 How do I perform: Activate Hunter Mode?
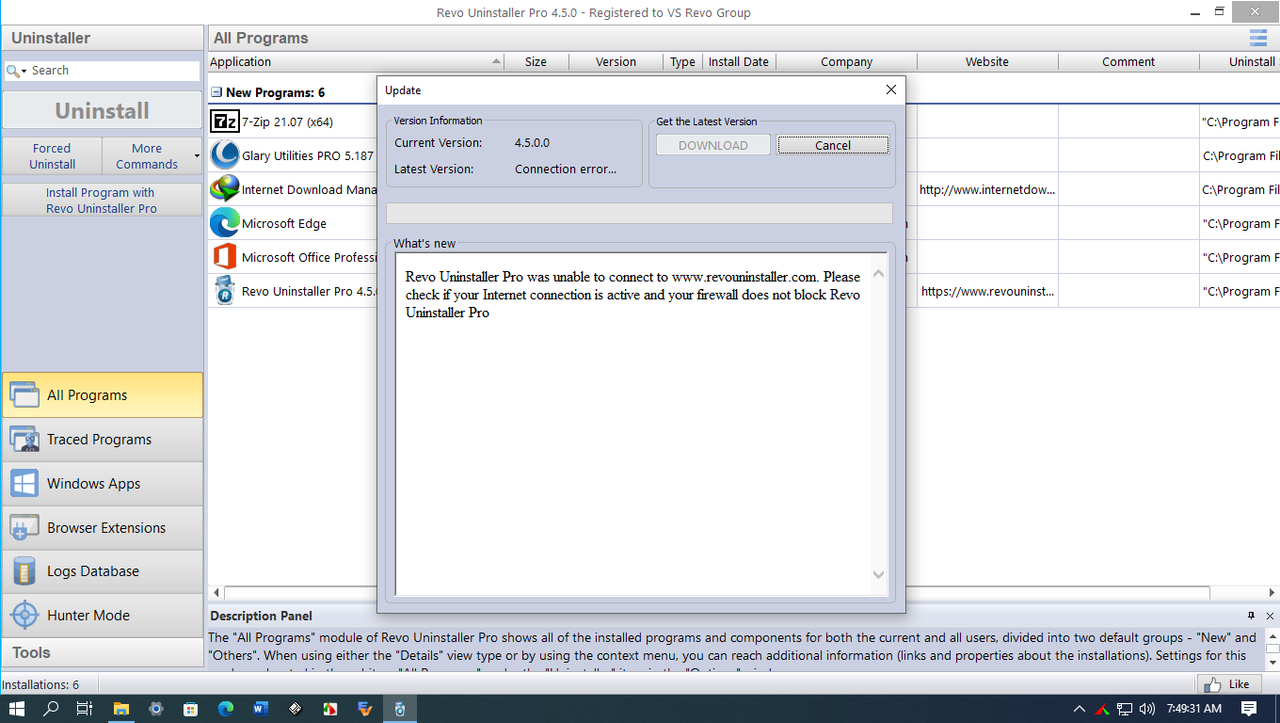102,615
